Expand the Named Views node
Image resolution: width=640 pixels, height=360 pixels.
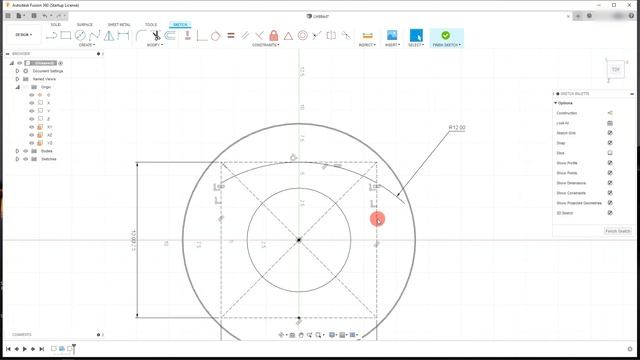tap(17, 79)
